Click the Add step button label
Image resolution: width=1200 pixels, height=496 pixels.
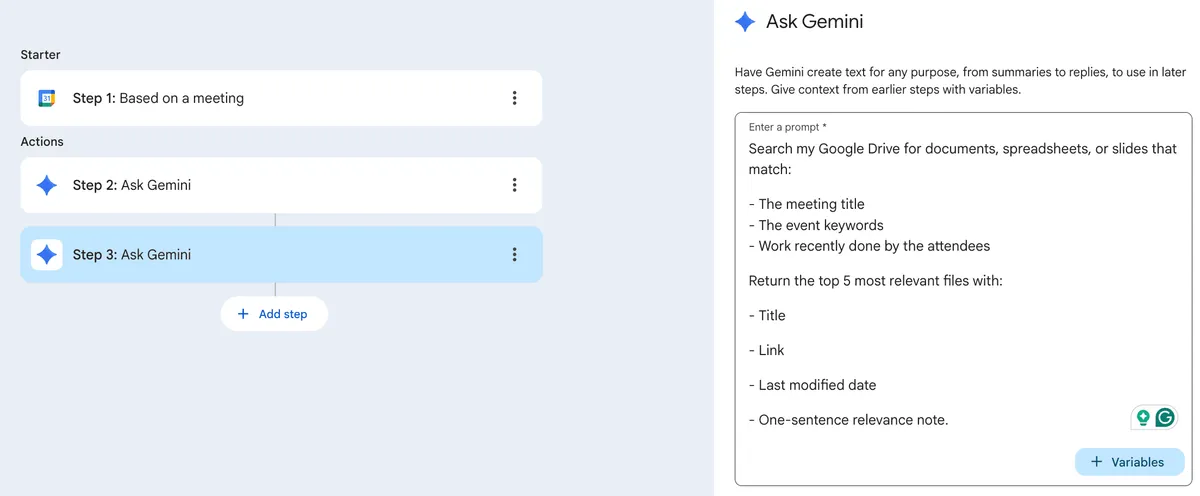point(283,314)
